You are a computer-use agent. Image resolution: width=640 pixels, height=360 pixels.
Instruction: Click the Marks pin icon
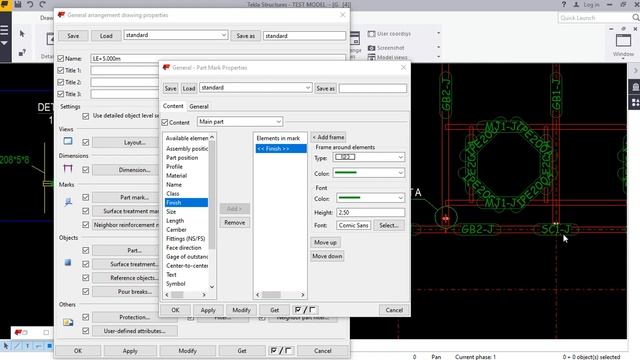coord(68,202)
